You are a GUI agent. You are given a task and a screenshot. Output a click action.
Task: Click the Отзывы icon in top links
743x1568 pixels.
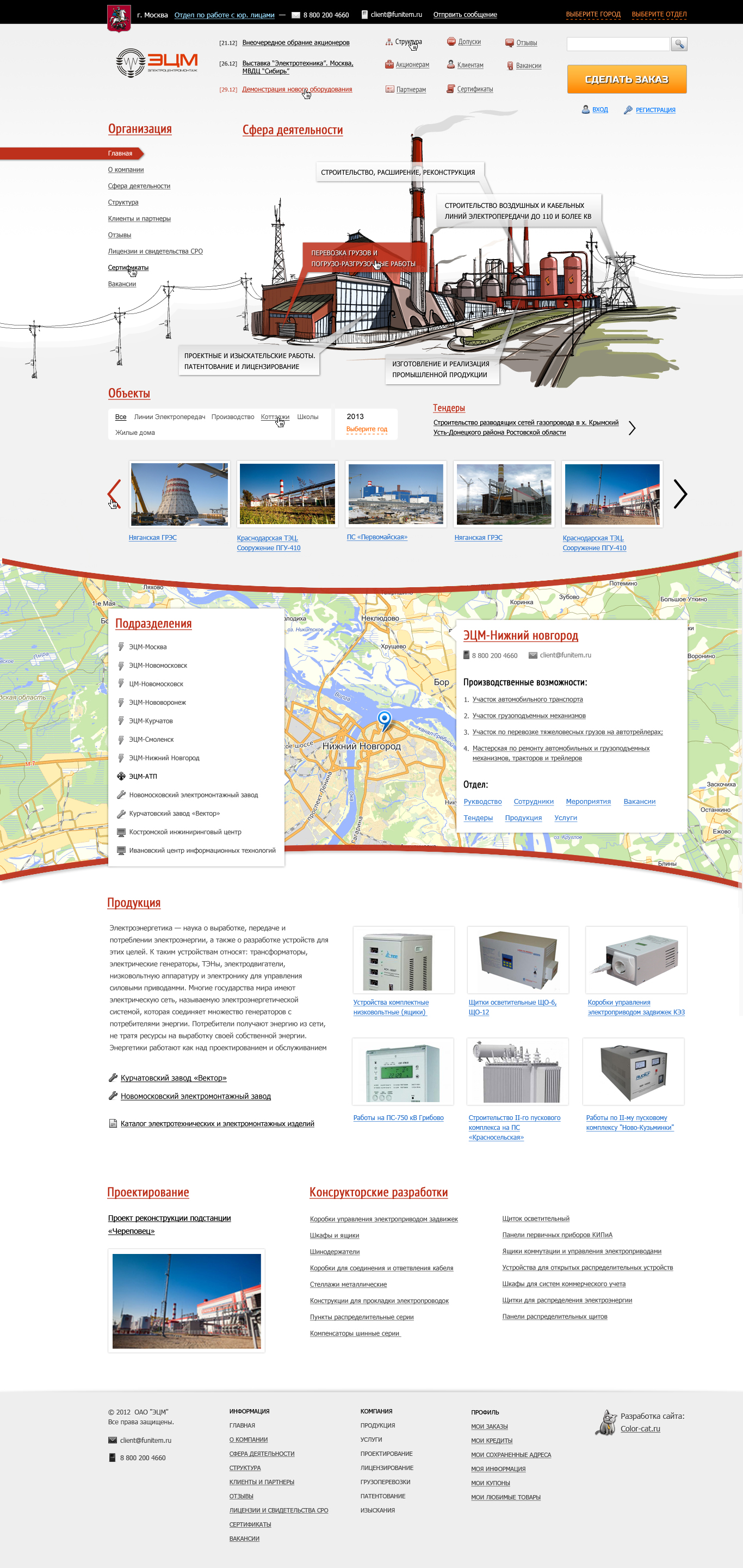[509, 42]
